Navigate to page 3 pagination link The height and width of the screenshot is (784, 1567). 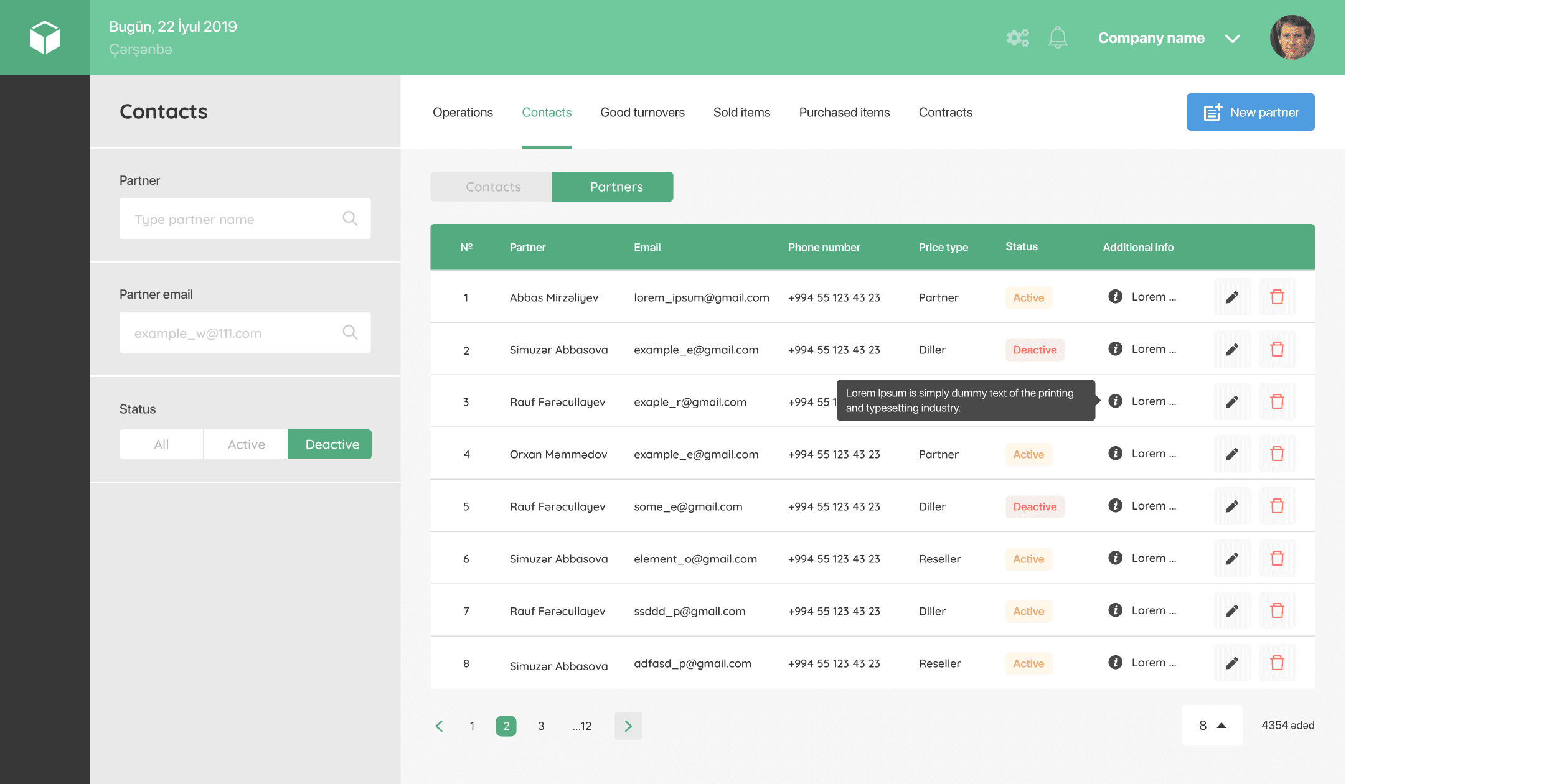pos(541,726)
